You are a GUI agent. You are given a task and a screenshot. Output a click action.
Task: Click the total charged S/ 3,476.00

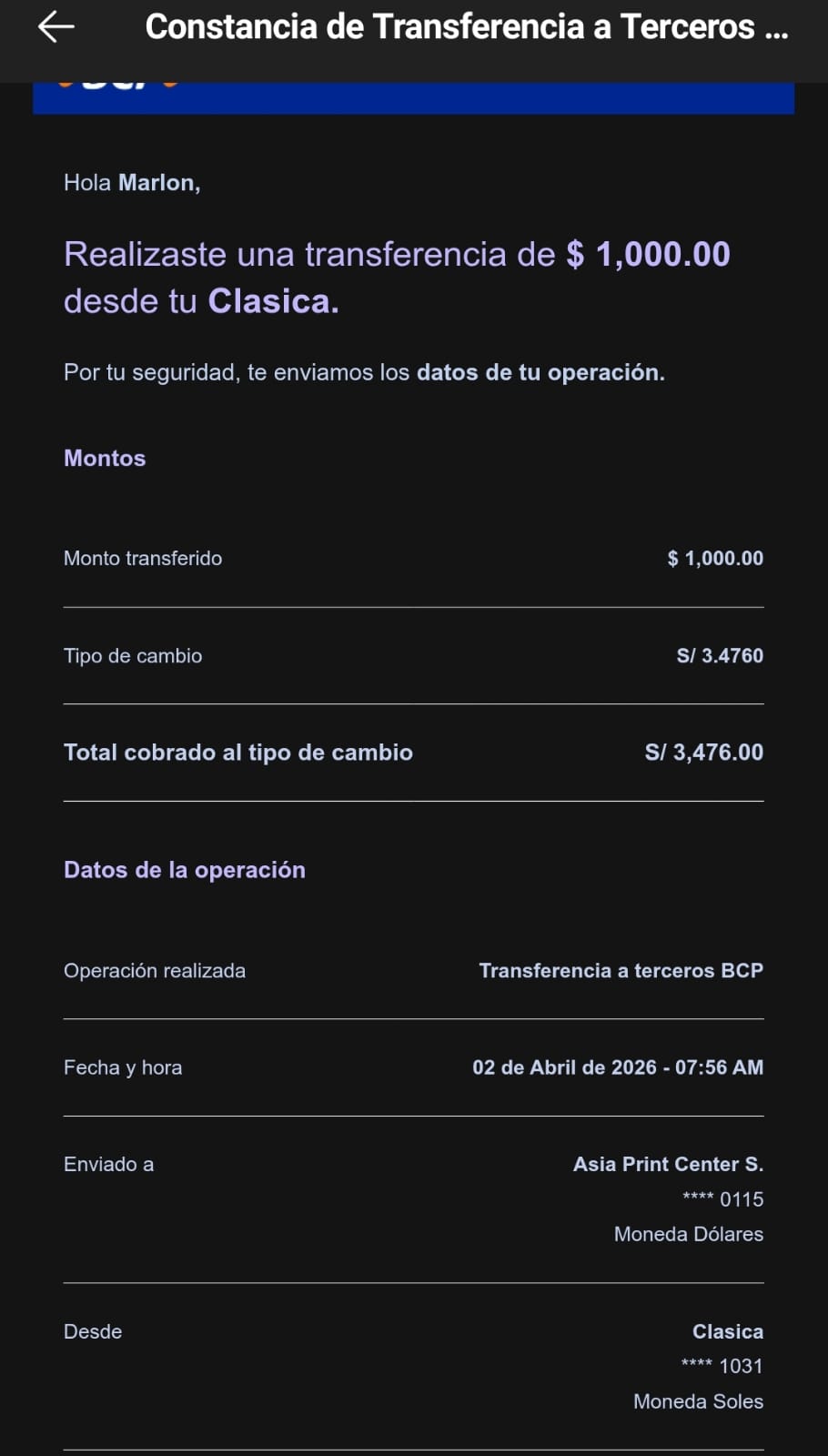(703, 753)
